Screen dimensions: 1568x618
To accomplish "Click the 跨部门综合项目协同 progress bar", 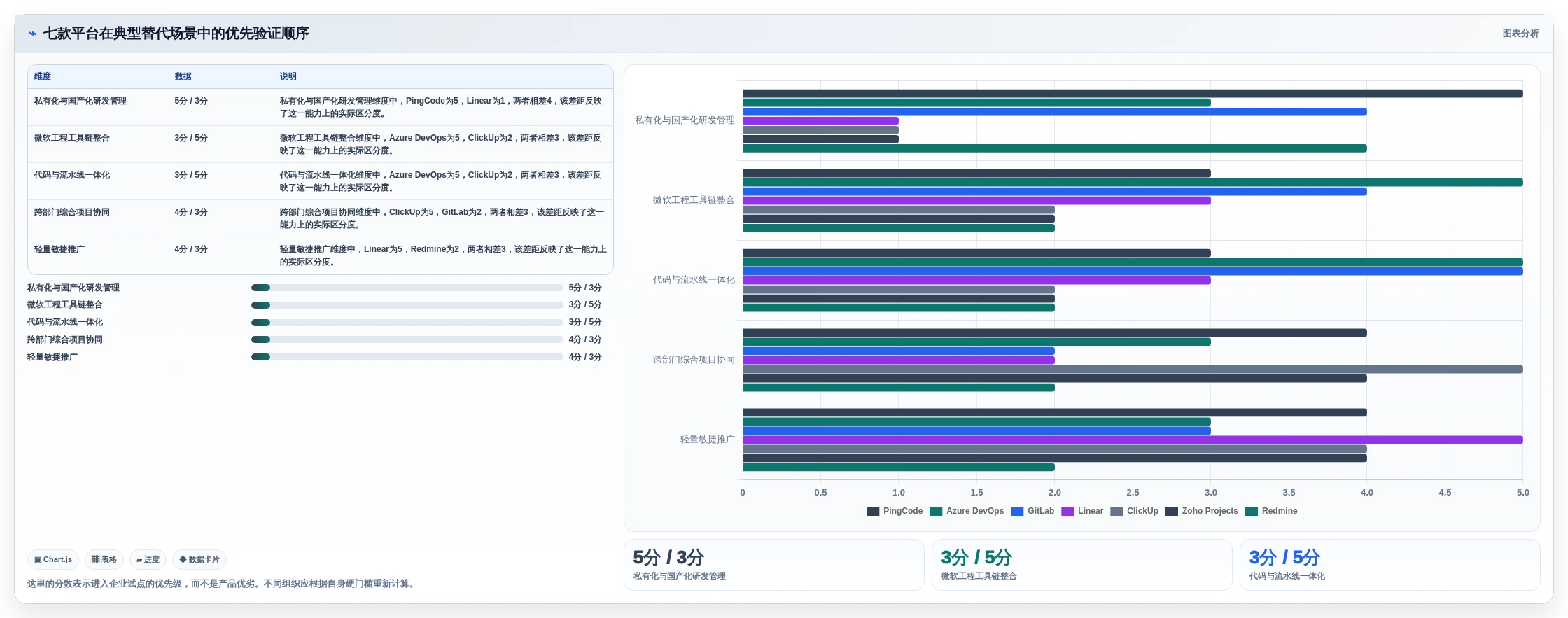I will pos(407,339).
